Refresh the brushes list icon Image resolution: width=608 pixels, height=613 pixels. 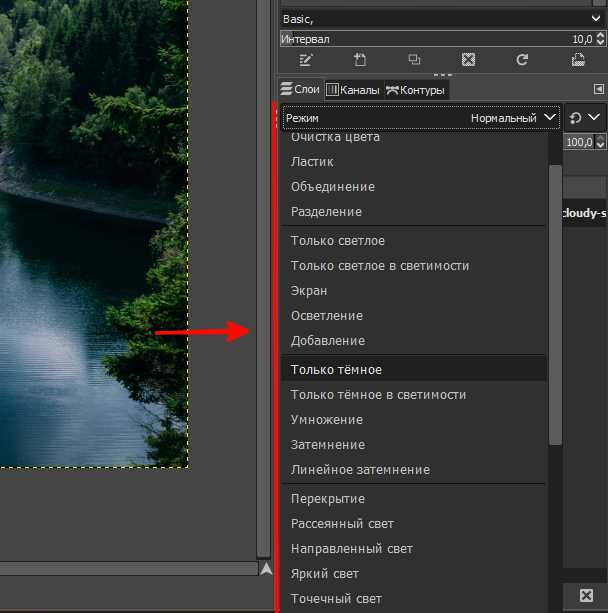point(522,60)
